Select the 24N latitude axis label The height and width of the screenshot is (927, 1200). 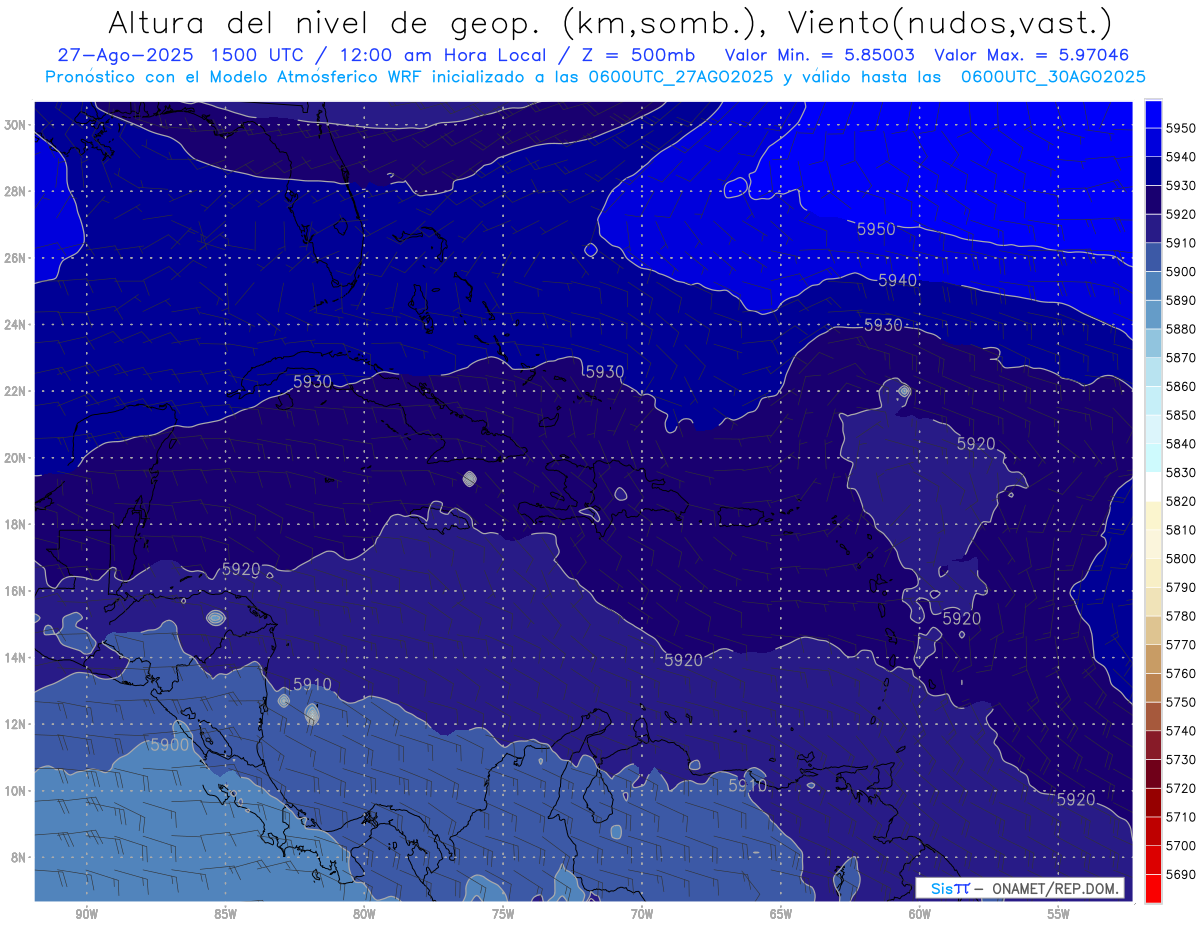[x=15, y=325]
